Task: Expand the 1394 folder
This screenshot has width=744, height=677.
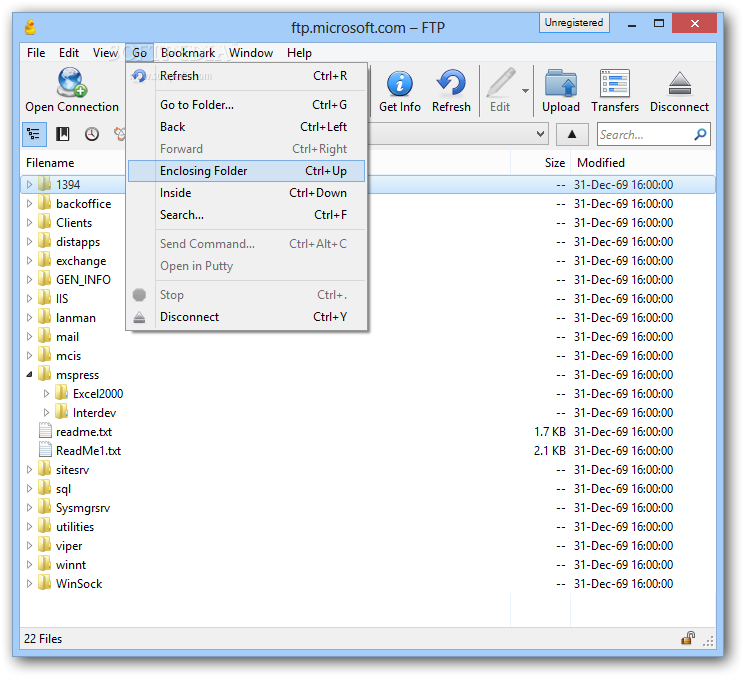Action: coord(29,184)
